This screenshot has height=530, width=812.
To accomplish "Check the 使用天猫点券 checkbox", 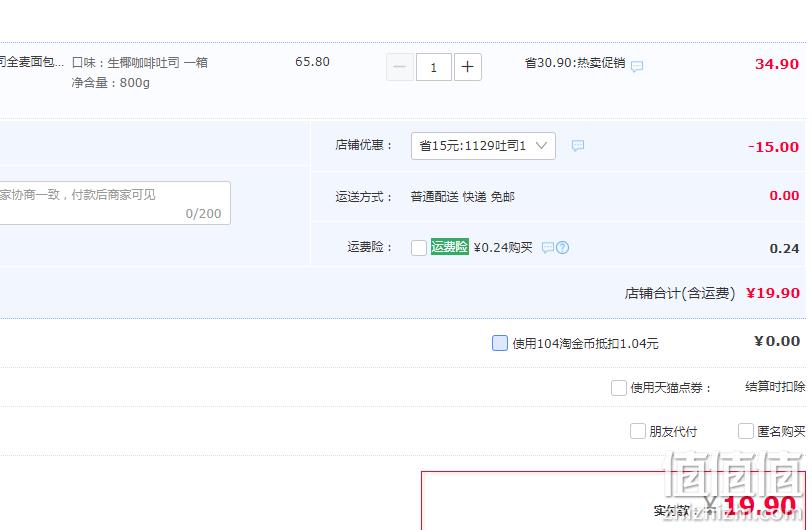I will point(619,388).
